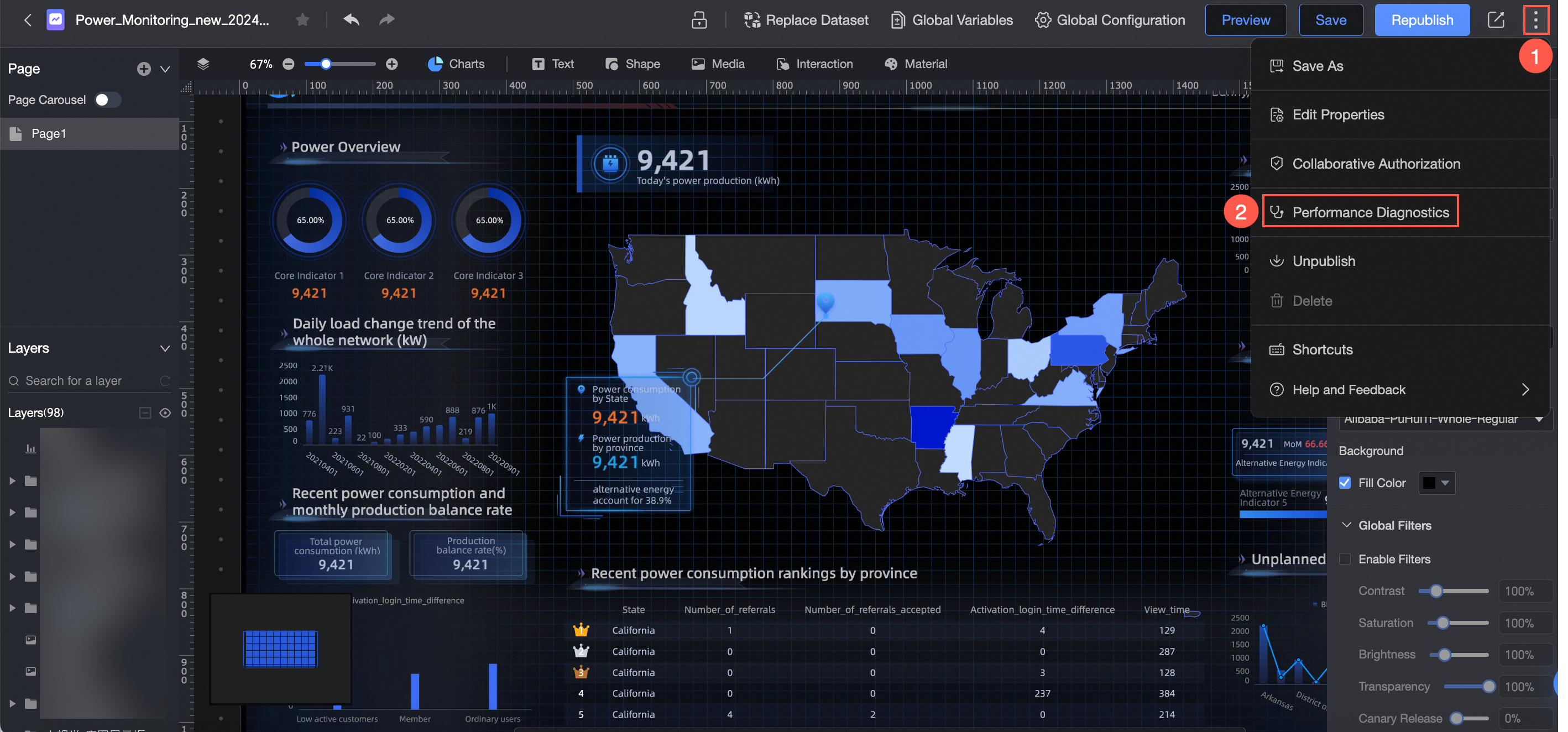Choose Save As from the menu
The height and width of the screenshot is (732, 1568).
pos(1400,66)
